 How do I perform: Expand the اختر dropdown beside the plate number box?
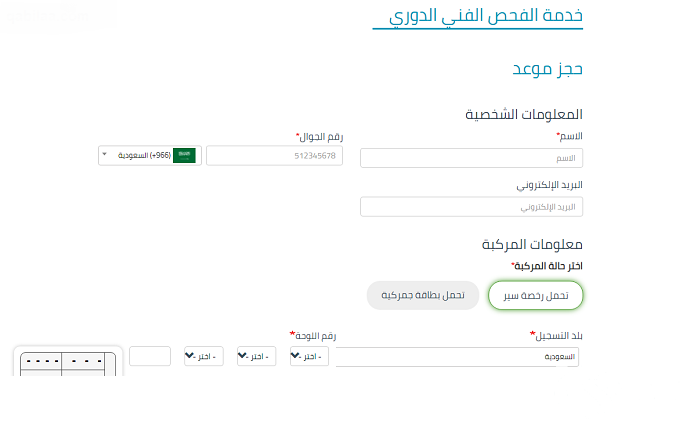[x=204, y=356]
